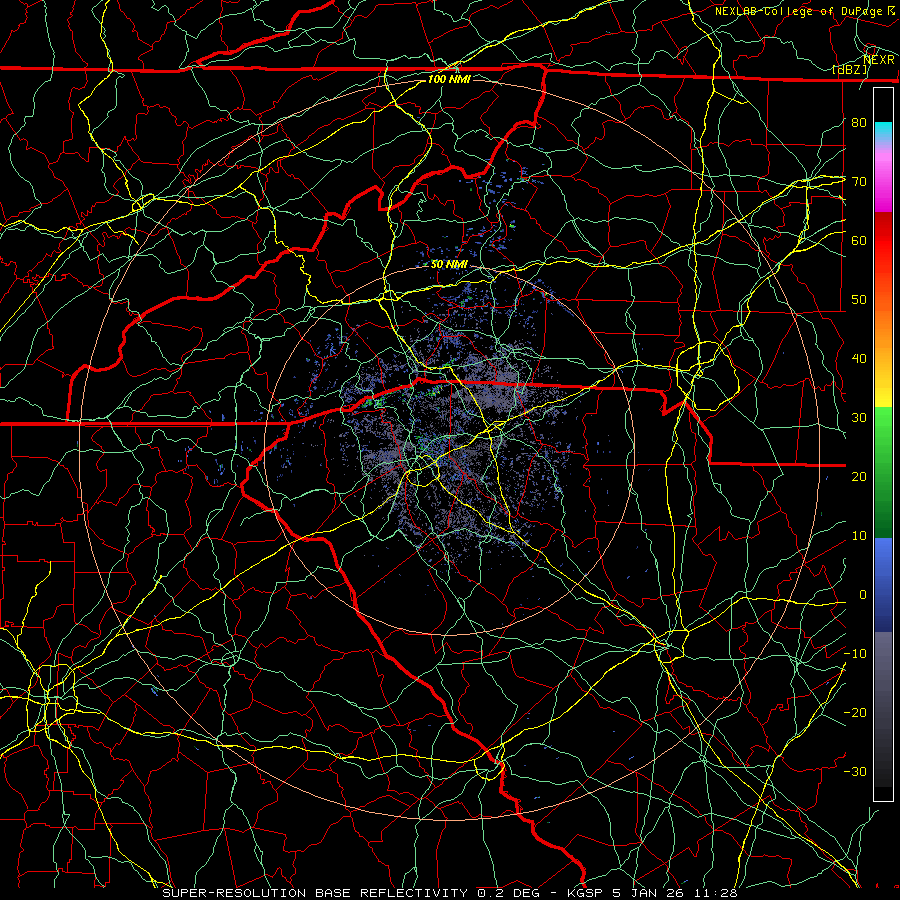Screen dimensions: 900x900
Task: Pick the green segment of the color bar
Action: coord(883,472)
